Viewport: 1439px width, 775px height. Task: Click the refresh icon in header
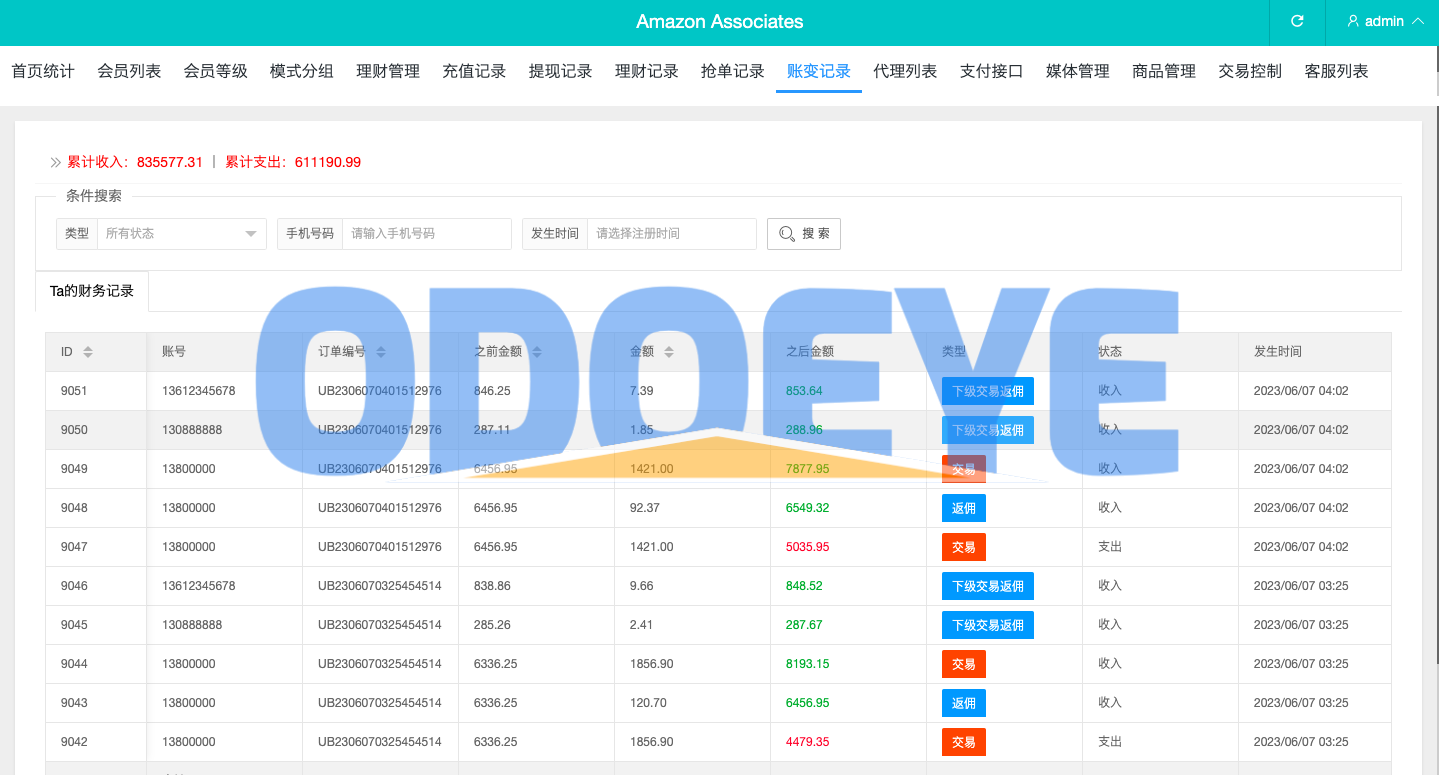1297,21
